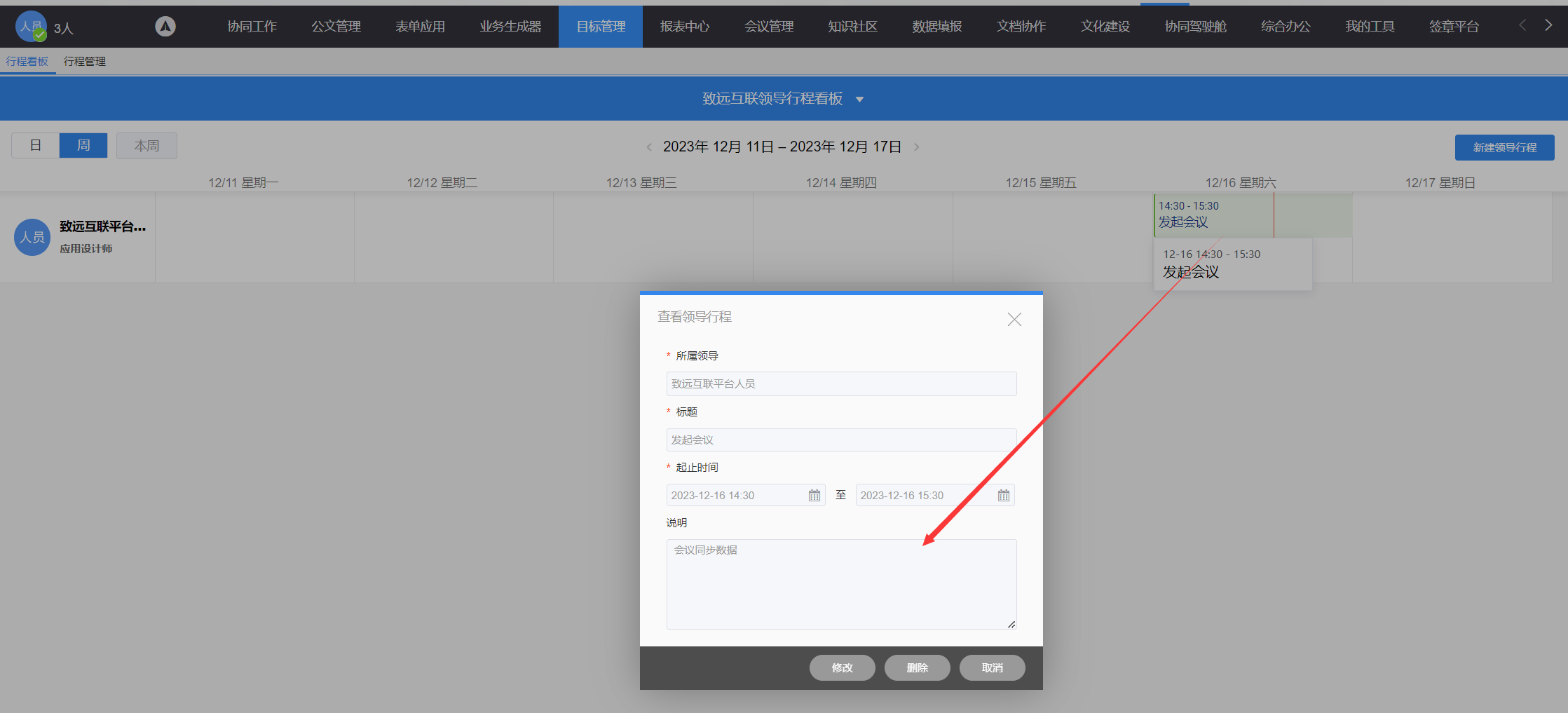Switch to day view 日
Image resolution: width=1568 pixels, height=713 pixels.
click(x=36, y=146)
